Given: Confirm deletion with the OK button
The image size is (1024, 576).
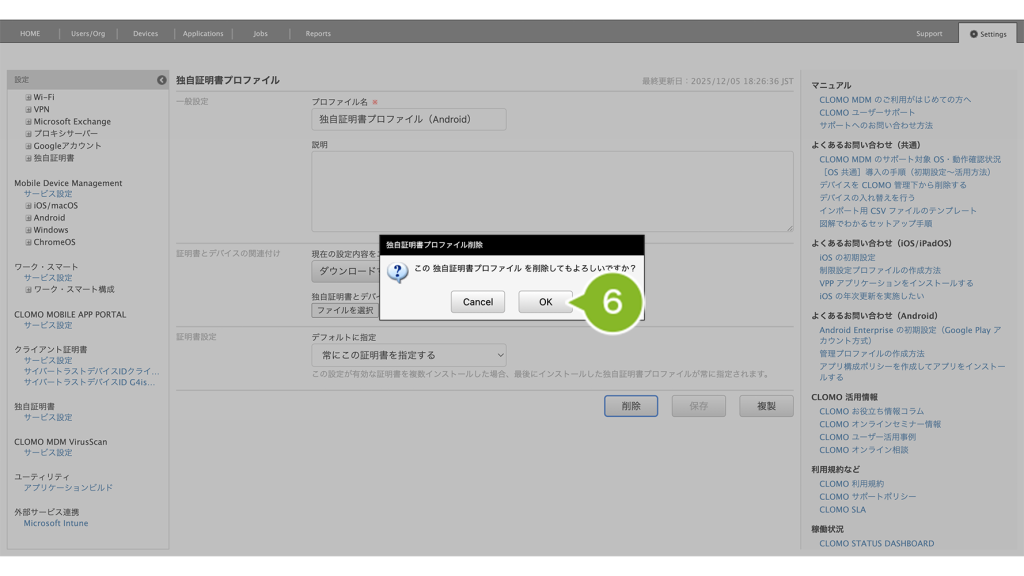Looking at the screenshot, I should point(545,302).
